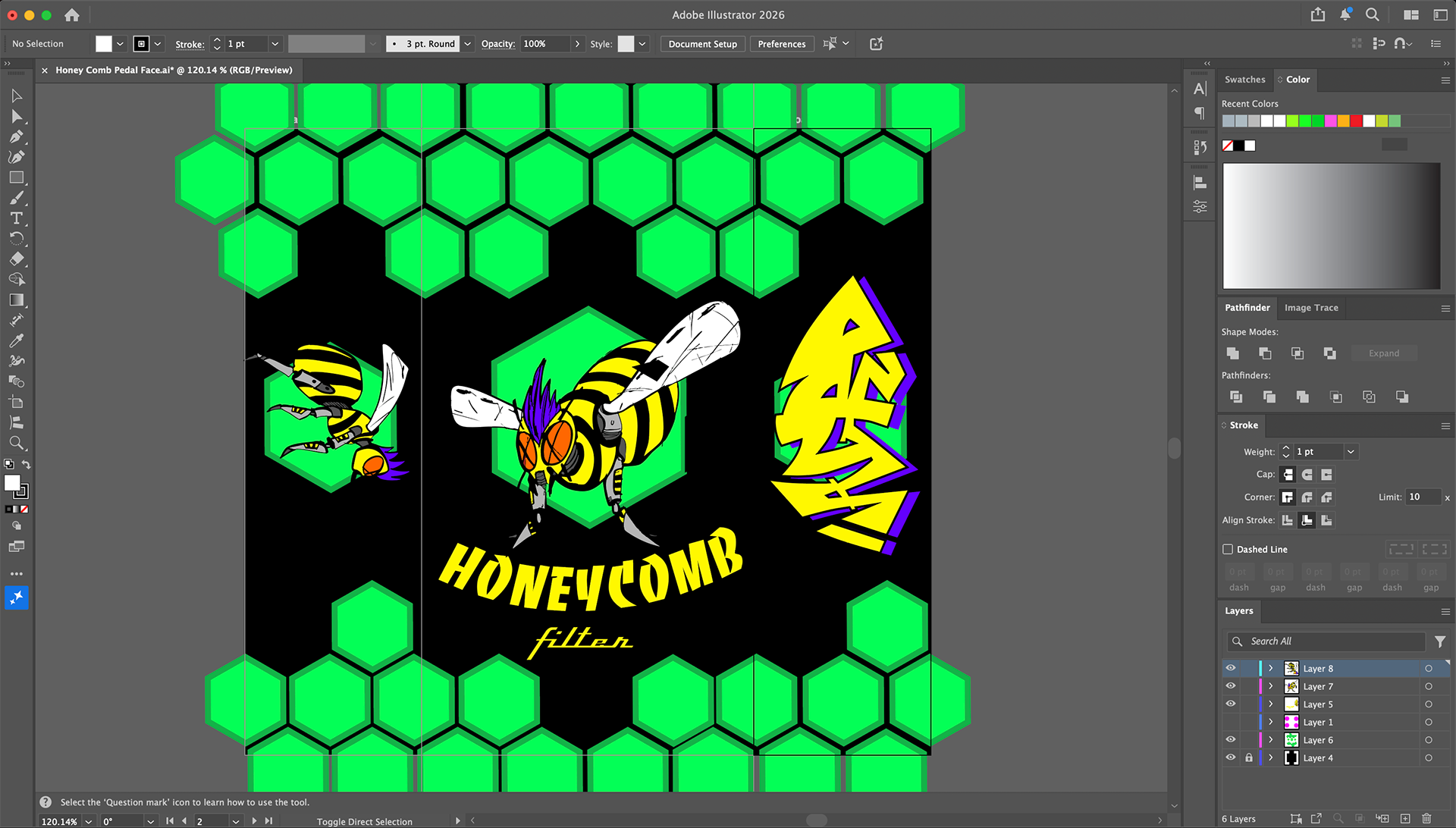
Task: Click the Document Setup button
Action: (x=702, y=44)
